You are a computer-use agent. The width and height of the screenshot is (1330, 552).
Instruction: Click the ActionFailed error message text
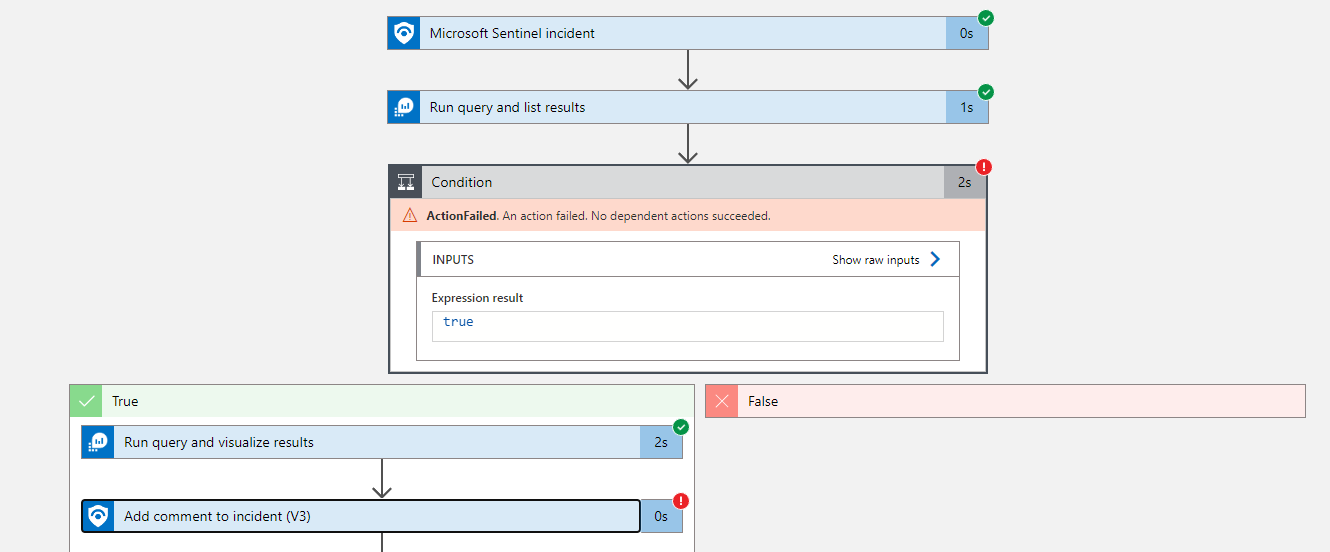tap(598, 215)
